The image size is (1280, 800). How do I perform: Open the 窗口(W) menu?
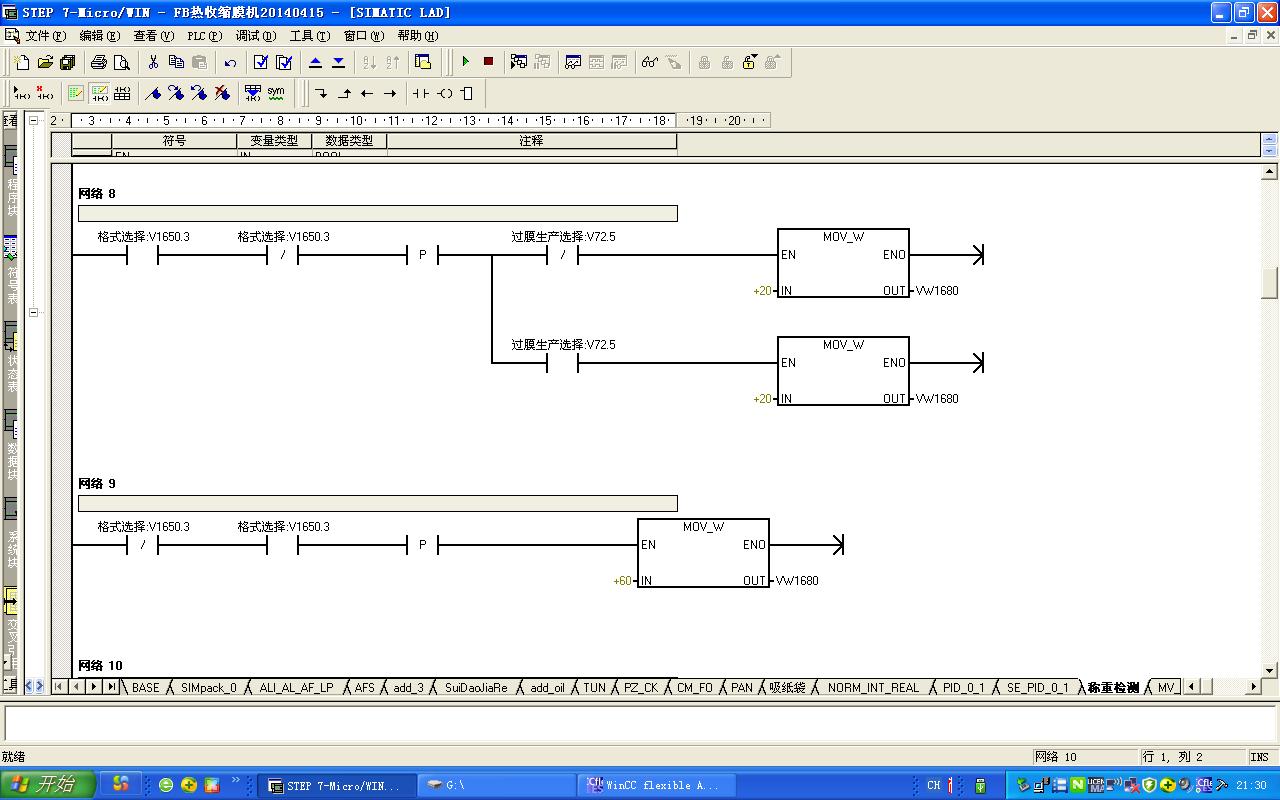363,36
